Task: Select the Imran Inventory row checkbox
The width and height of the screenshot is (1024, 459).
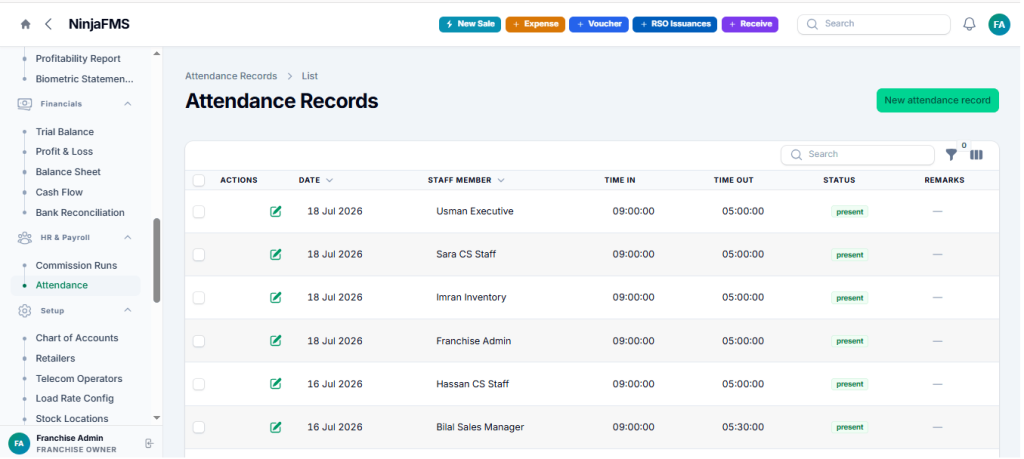Action: click(x=199, y=298)
